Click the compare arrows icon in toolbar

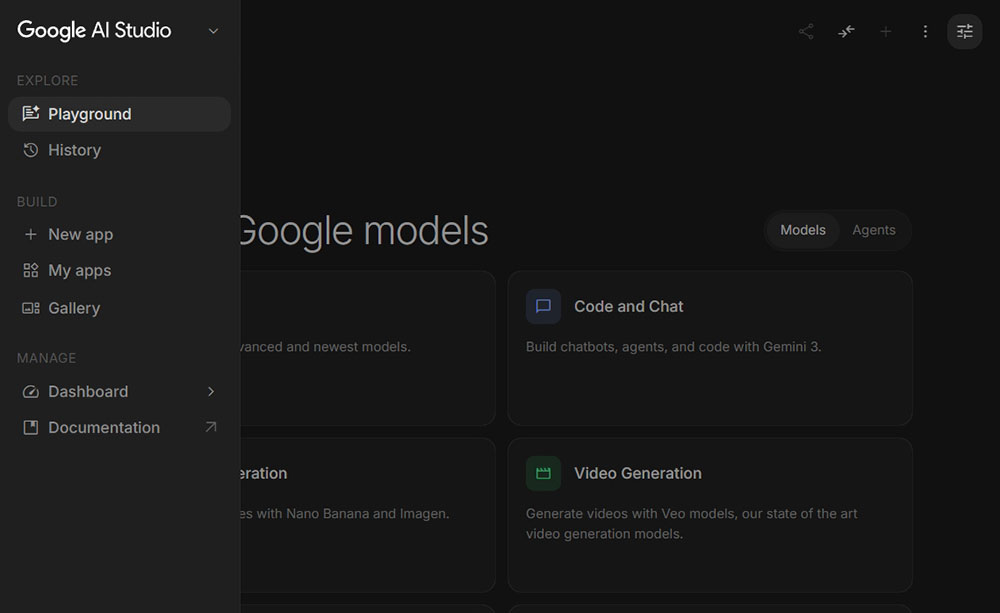click(x=846, y=31)
